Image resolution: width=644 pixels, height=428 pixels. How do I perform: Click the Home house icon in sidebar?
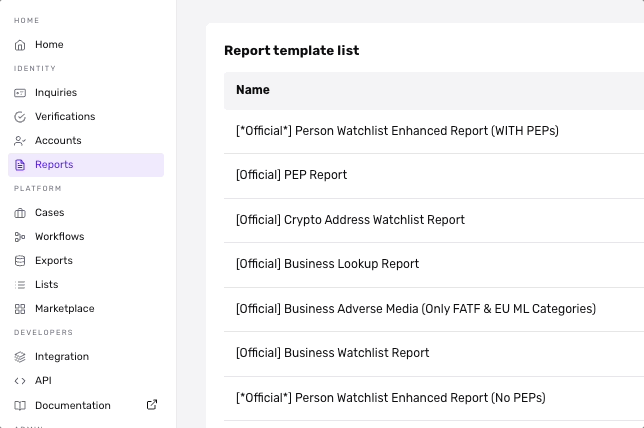(21, 45)
